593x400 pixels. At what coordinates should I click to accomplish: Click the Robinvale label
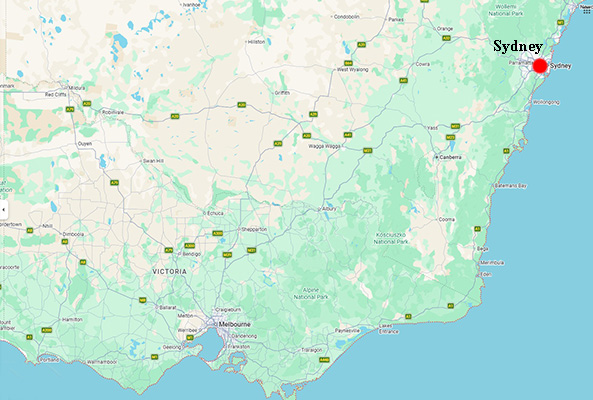pos(113,112)
